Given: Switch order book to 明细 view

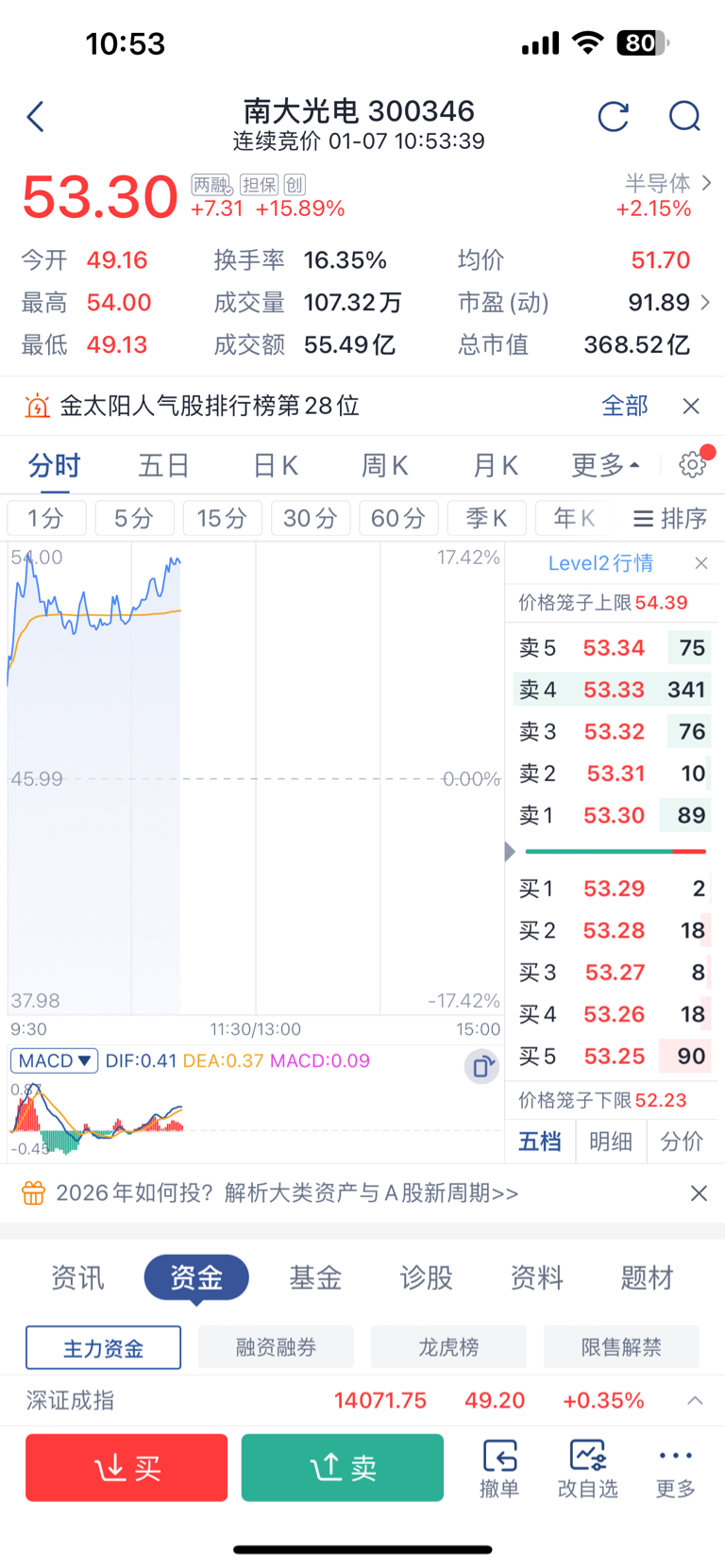Looking at the screenshot, I should click(611, 1142).
